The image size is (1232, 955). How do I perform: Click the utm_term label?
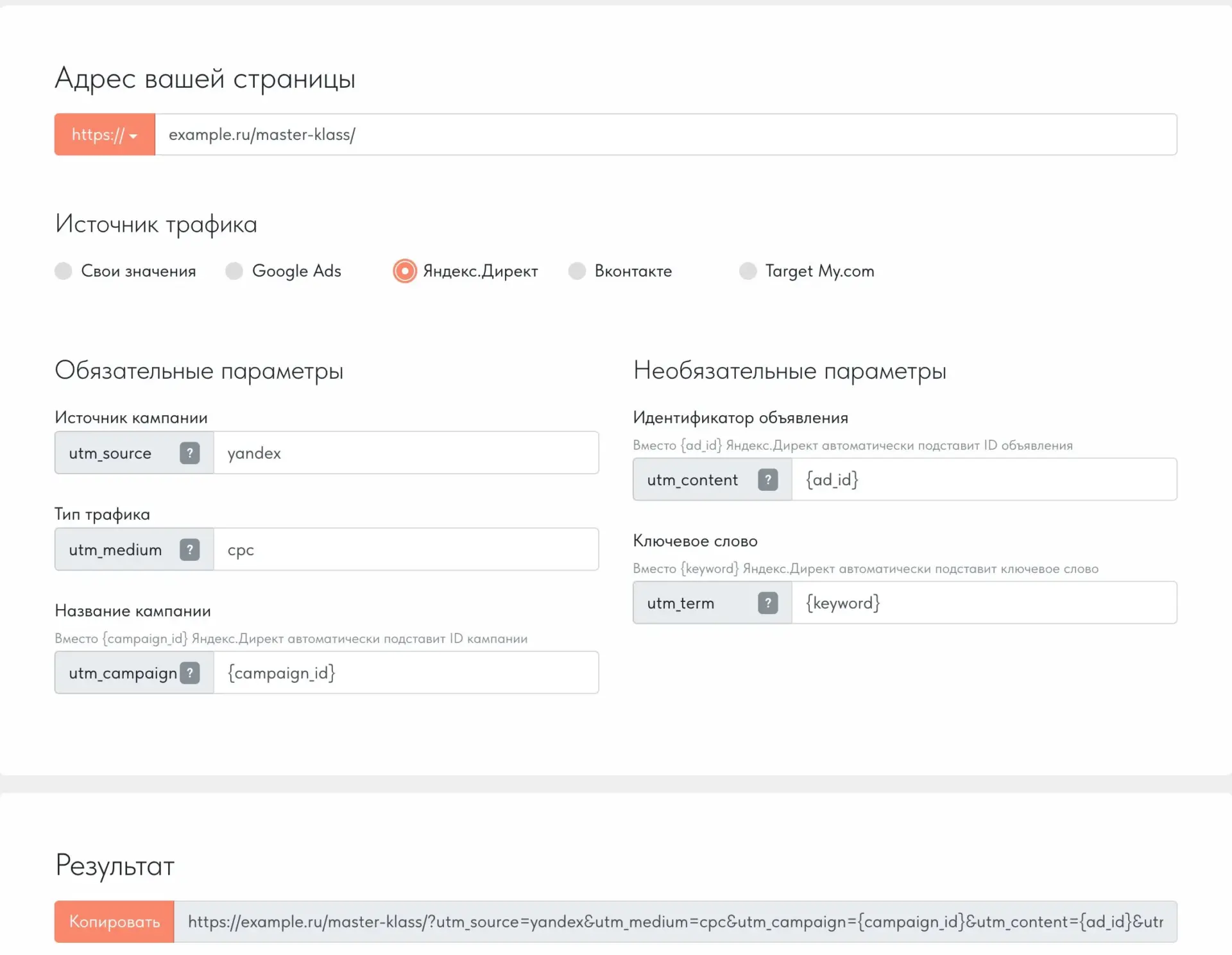pyautogui.click(x=680, y=603)
